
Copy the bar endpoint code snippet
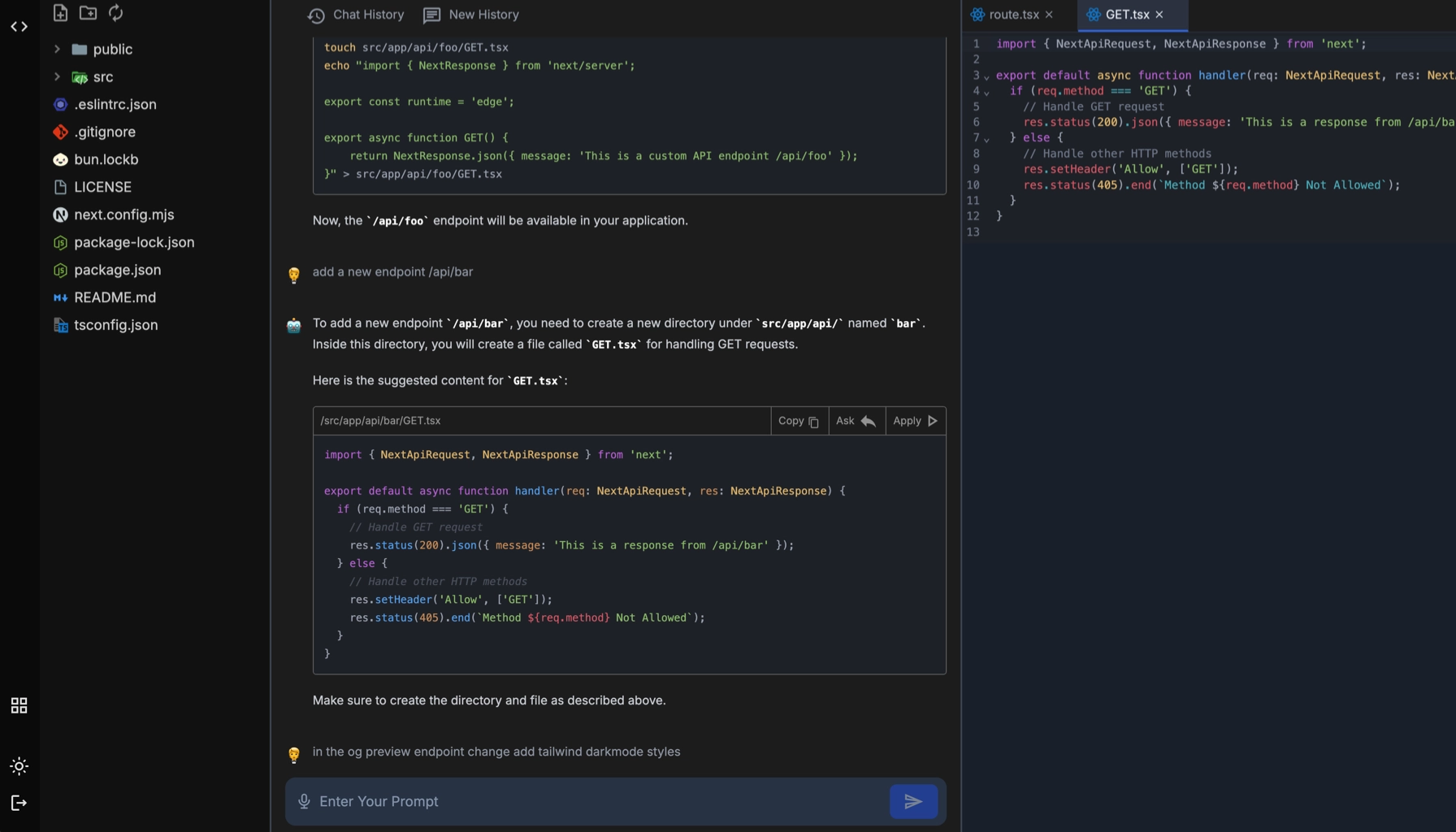pyautogui.click(x=799, y=421)
